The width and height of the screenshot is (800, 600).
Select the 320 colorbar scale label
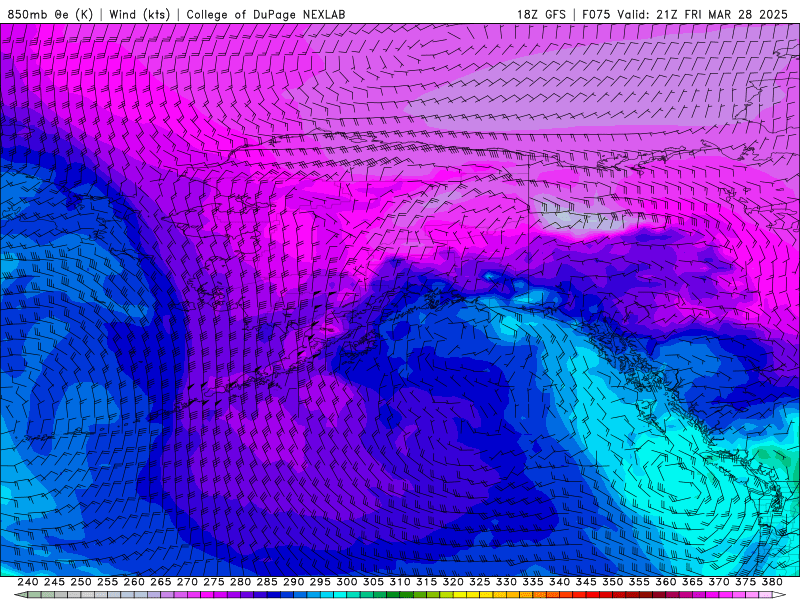(x=453, y=582)
